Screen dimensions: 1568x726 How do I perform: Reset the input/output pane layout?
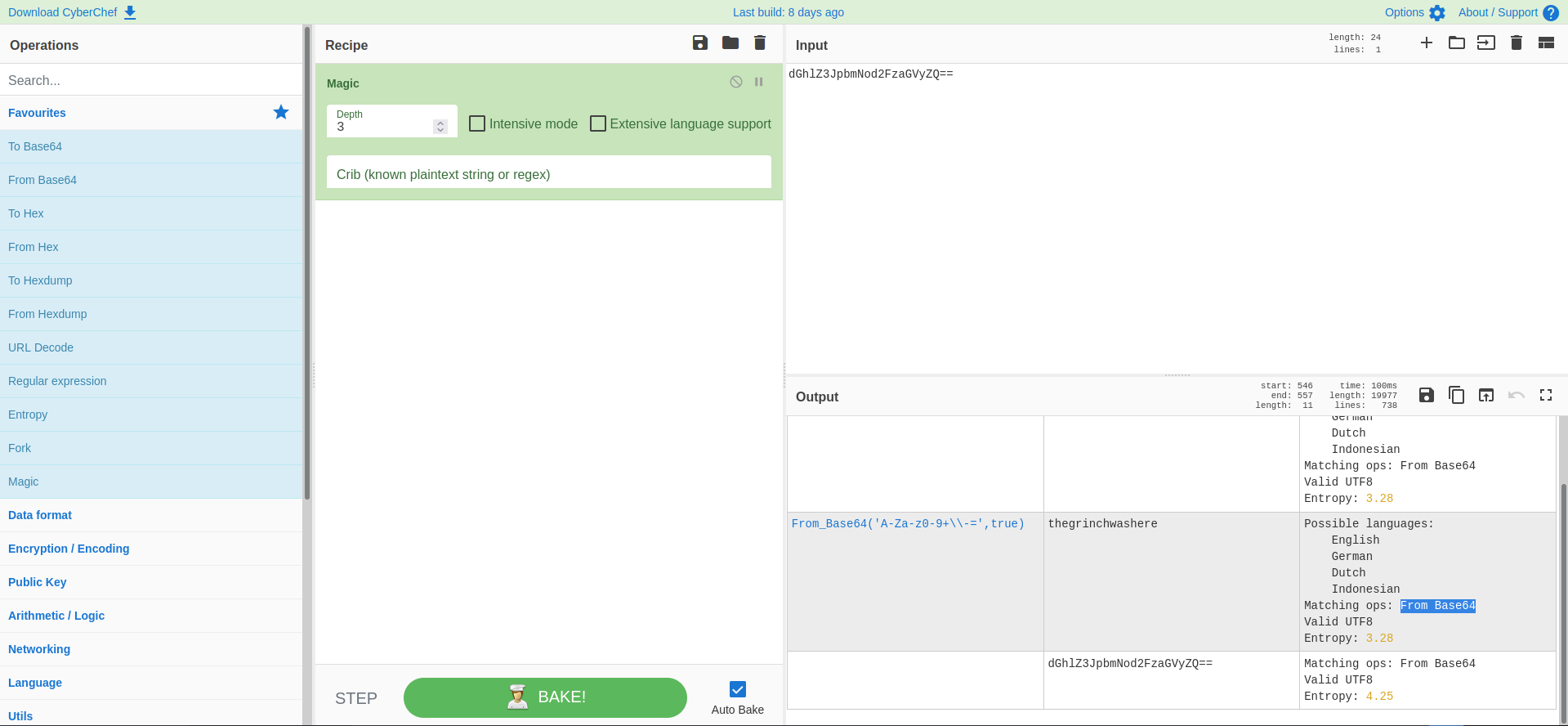pyautogui.click(x=1545, y=43)
